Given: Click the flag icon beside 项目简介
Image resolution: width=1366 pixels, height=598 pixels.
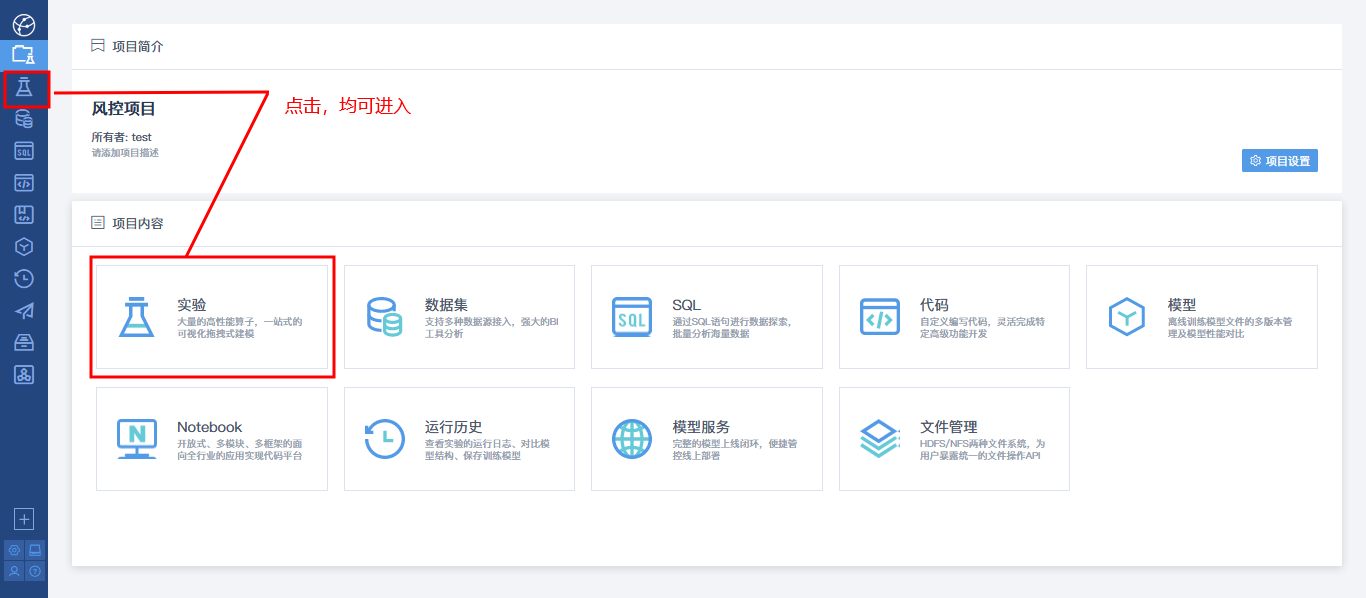Looking at the screenshot, I should pos(98,46).
